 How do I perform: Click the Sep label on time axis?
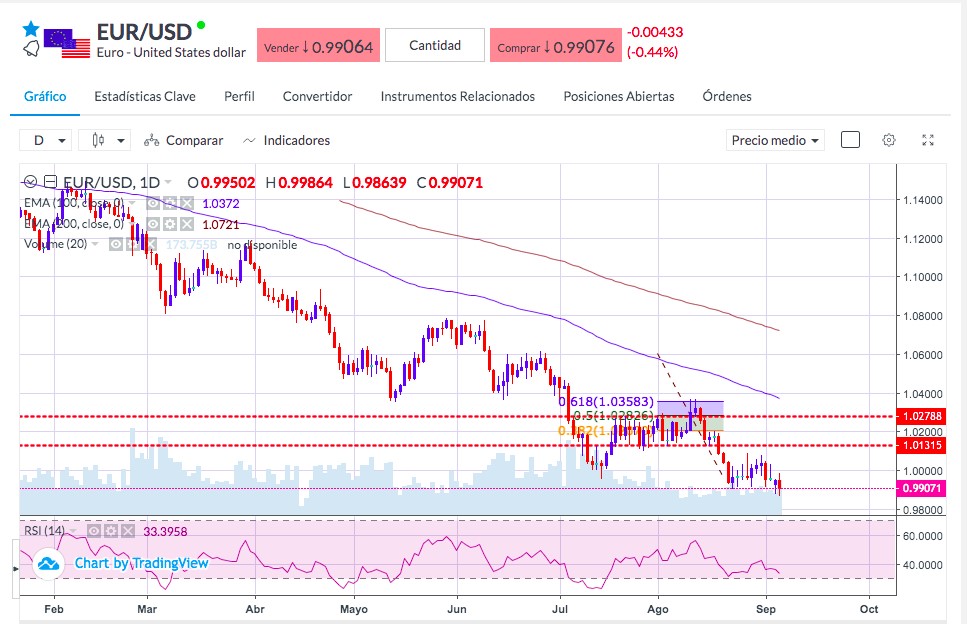tap(766, 609)
